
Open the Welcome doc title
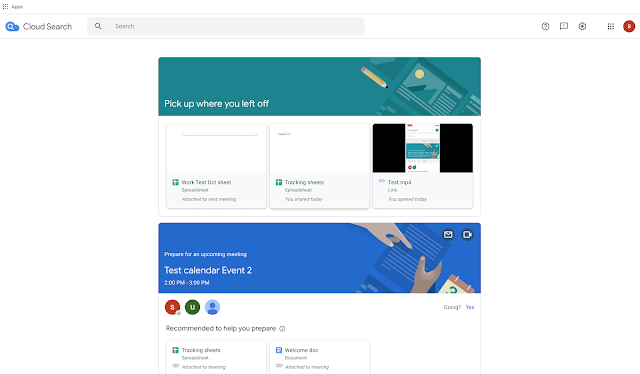301,350
